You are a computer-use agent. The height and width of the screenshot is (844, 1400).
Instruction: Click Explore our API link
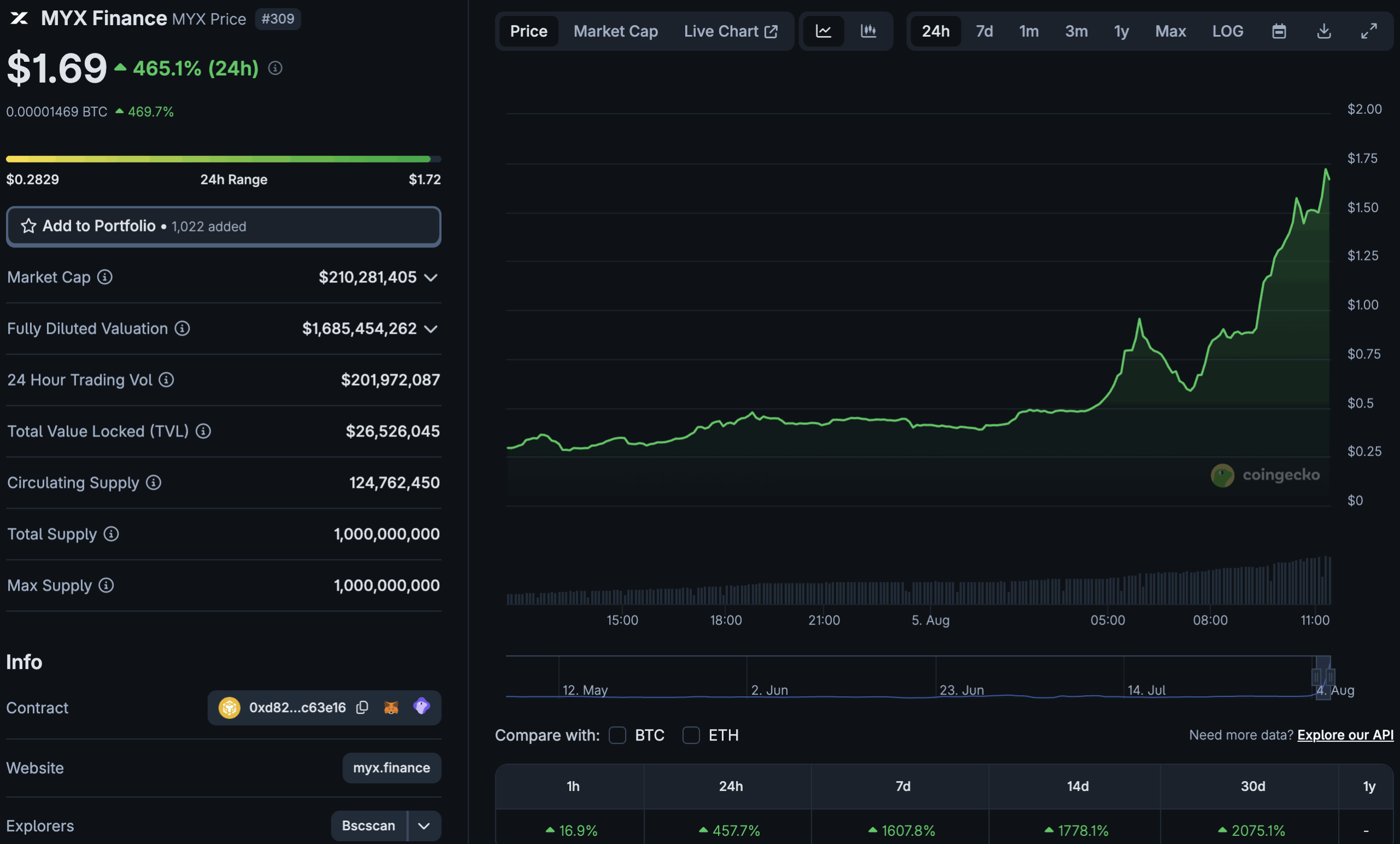pyautogui.click(x=1345, y=735)
